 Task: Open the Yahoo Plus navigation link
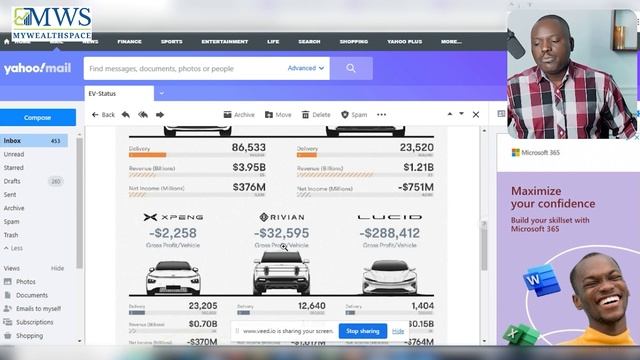coord(404,42)
